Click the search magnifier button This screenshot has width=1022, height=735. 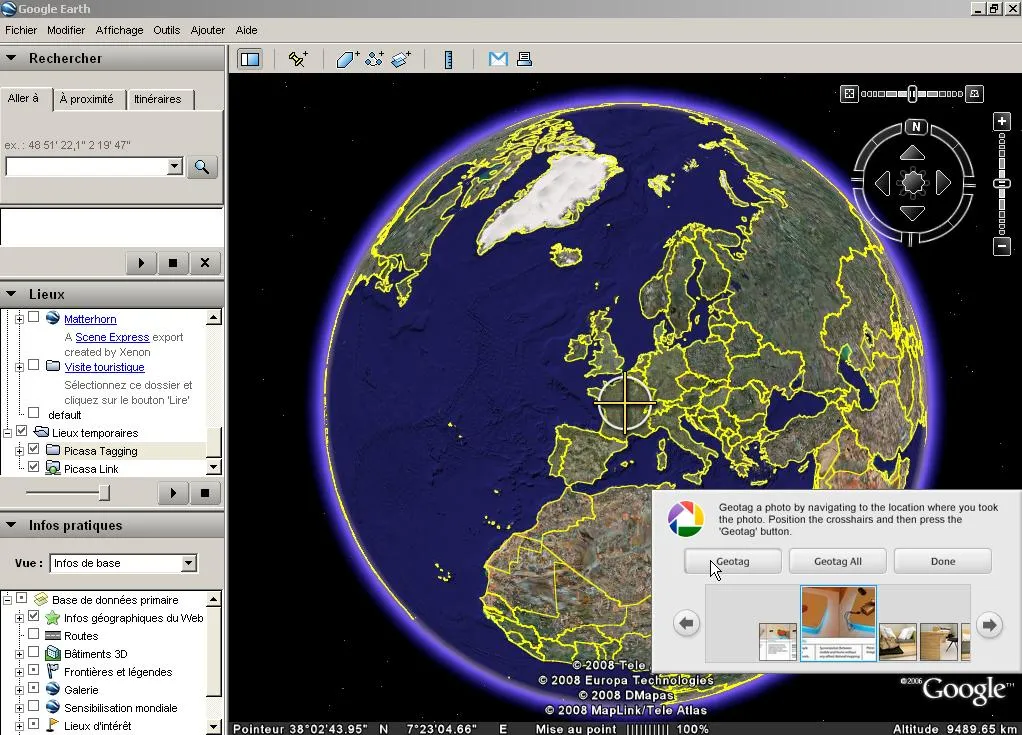click(x=202, y=167)
